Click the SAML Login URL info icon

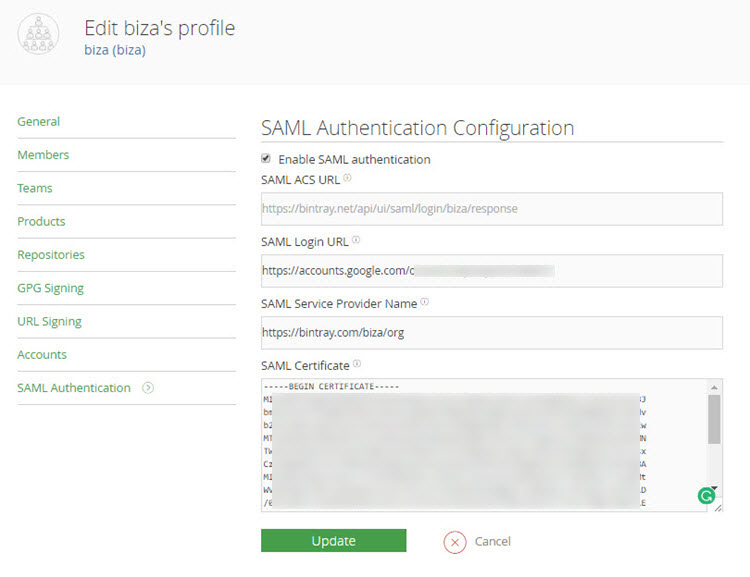356,240
